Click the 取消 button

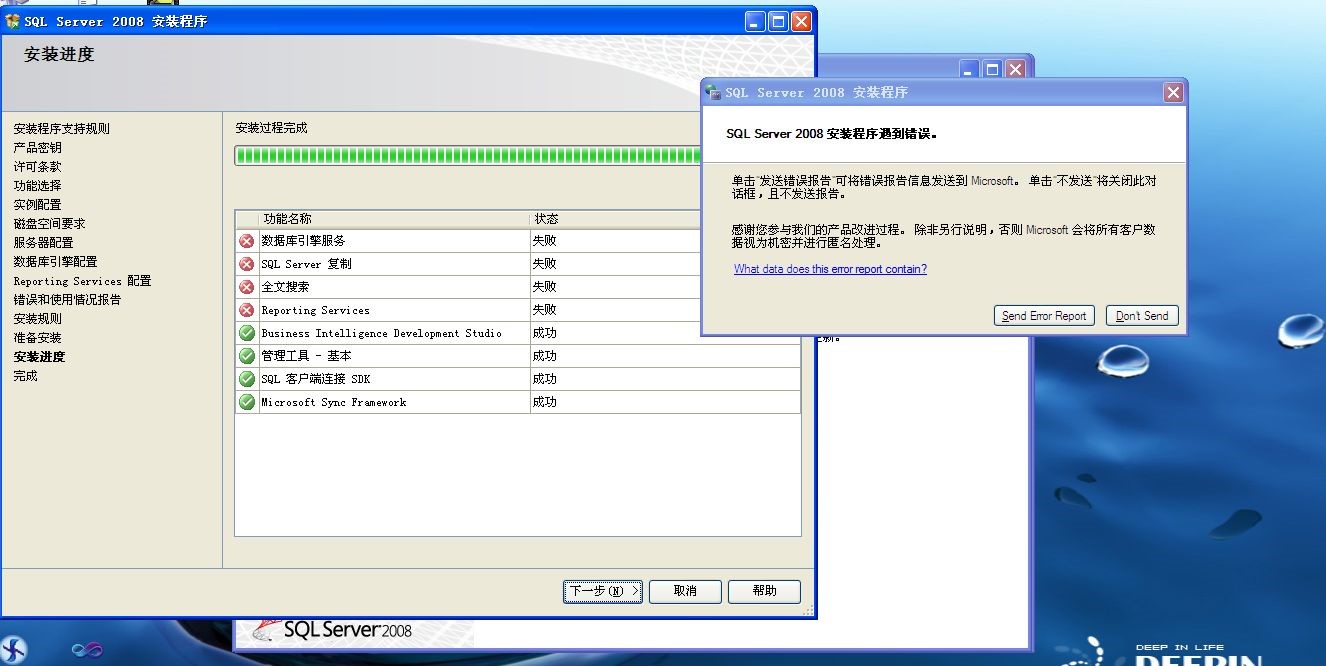[685, 591]
